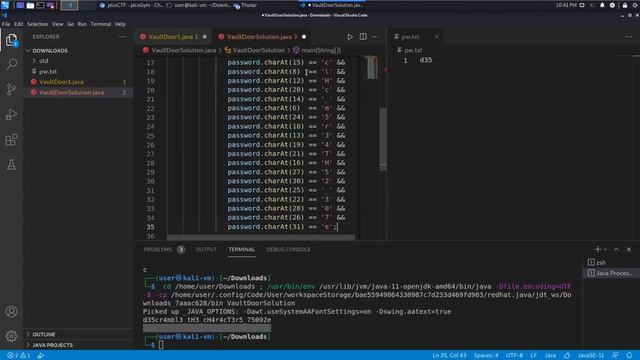Screen dimensions: 640x360
Task: Open the Run and Debug view
Action: pos(11,114)
